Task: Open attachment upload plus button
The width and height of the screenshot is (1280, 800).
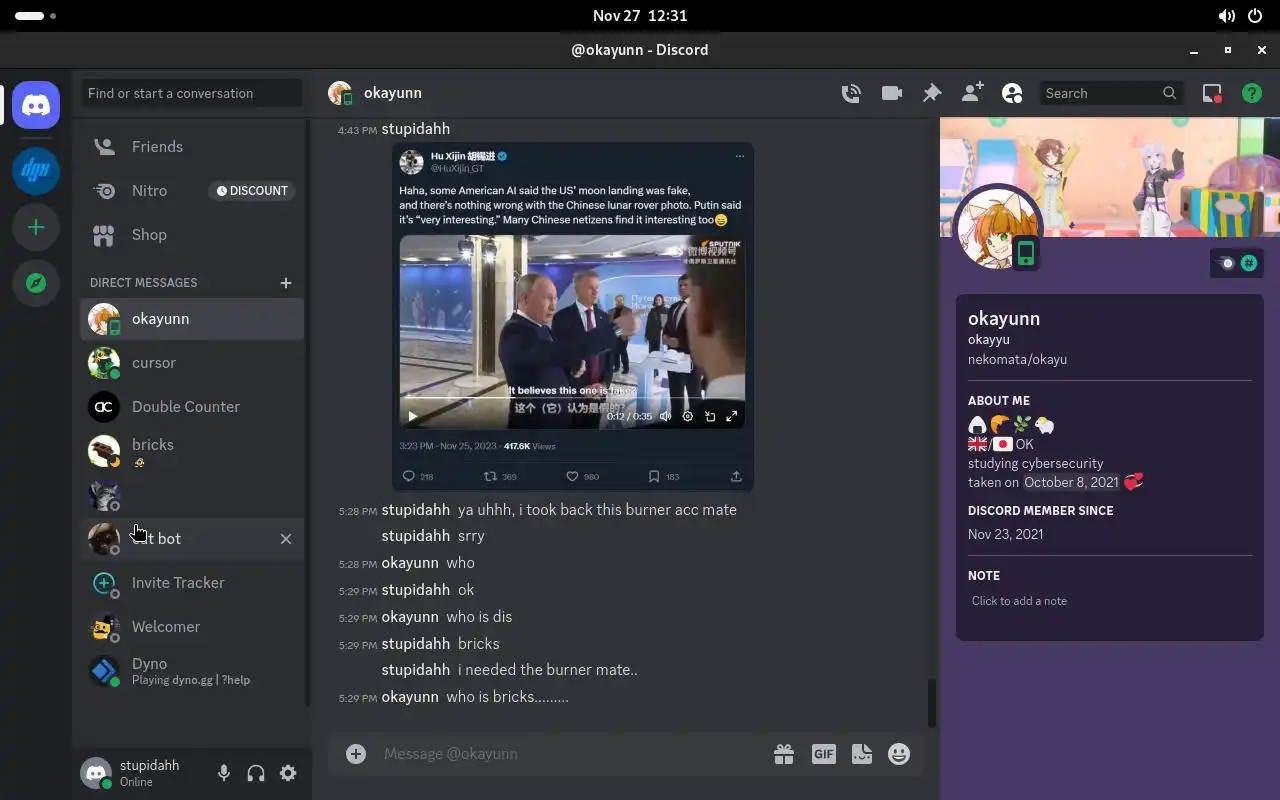Action: (356, 754)
